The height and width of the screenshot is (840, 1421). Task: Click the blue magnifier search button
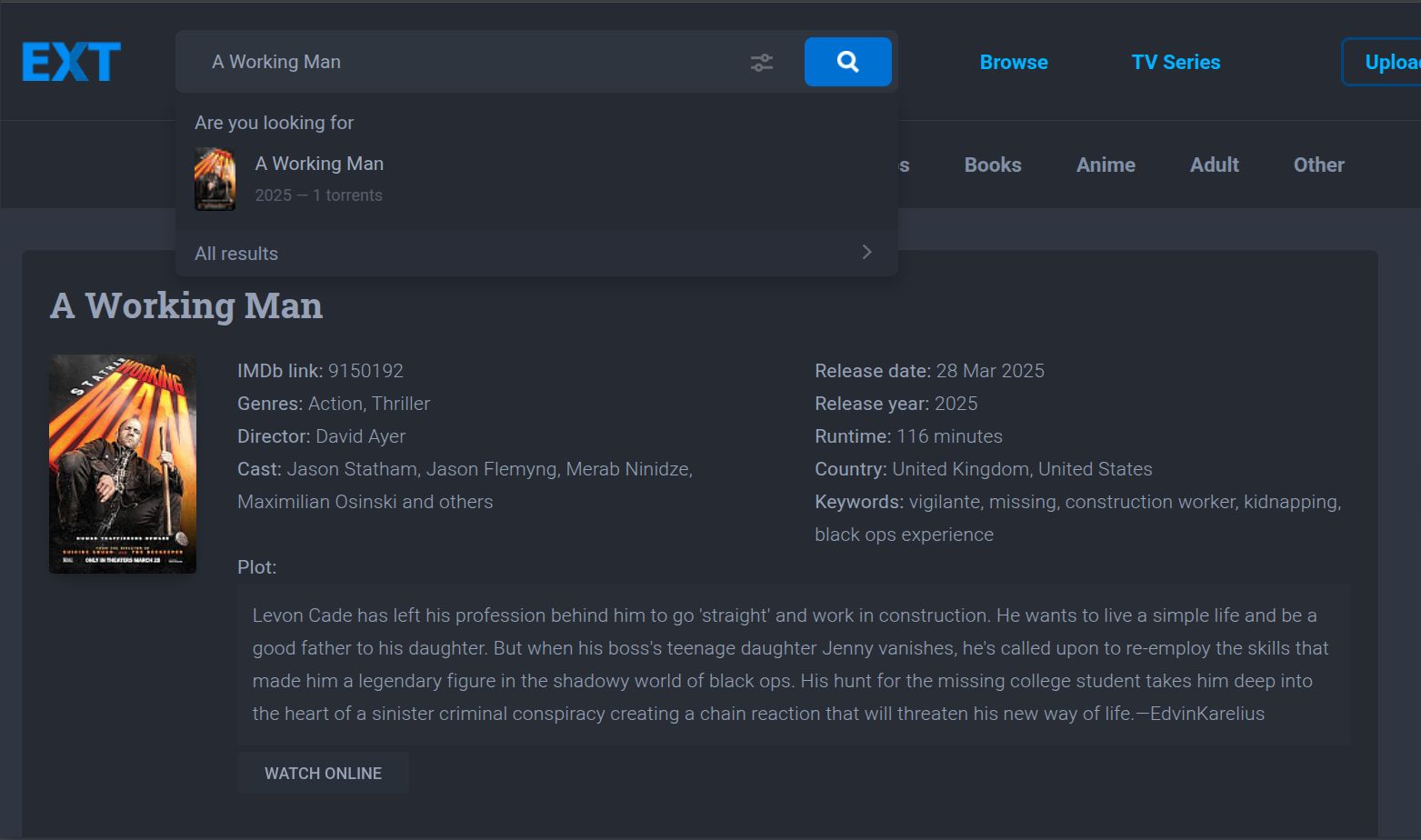tap(847, 62)
